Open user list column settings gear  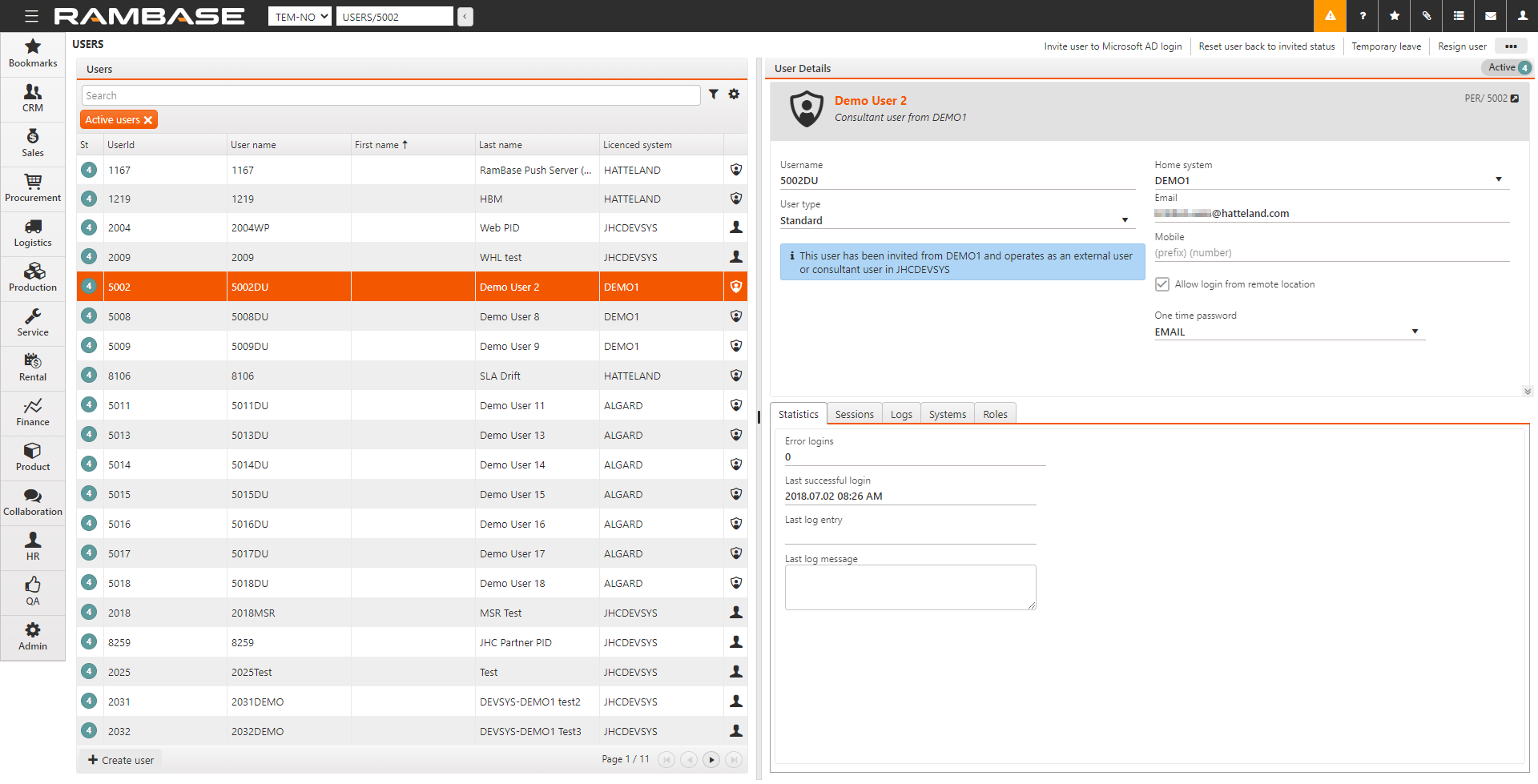734,94
